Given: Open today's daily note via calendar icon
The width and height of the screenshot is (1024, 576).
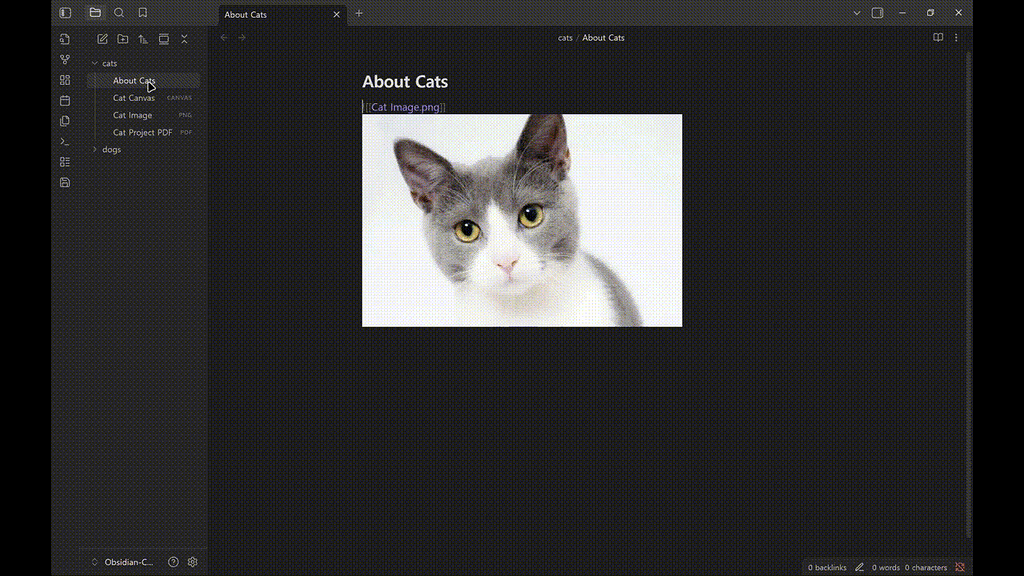Looking at the screenshot, I should click(64, 100).
